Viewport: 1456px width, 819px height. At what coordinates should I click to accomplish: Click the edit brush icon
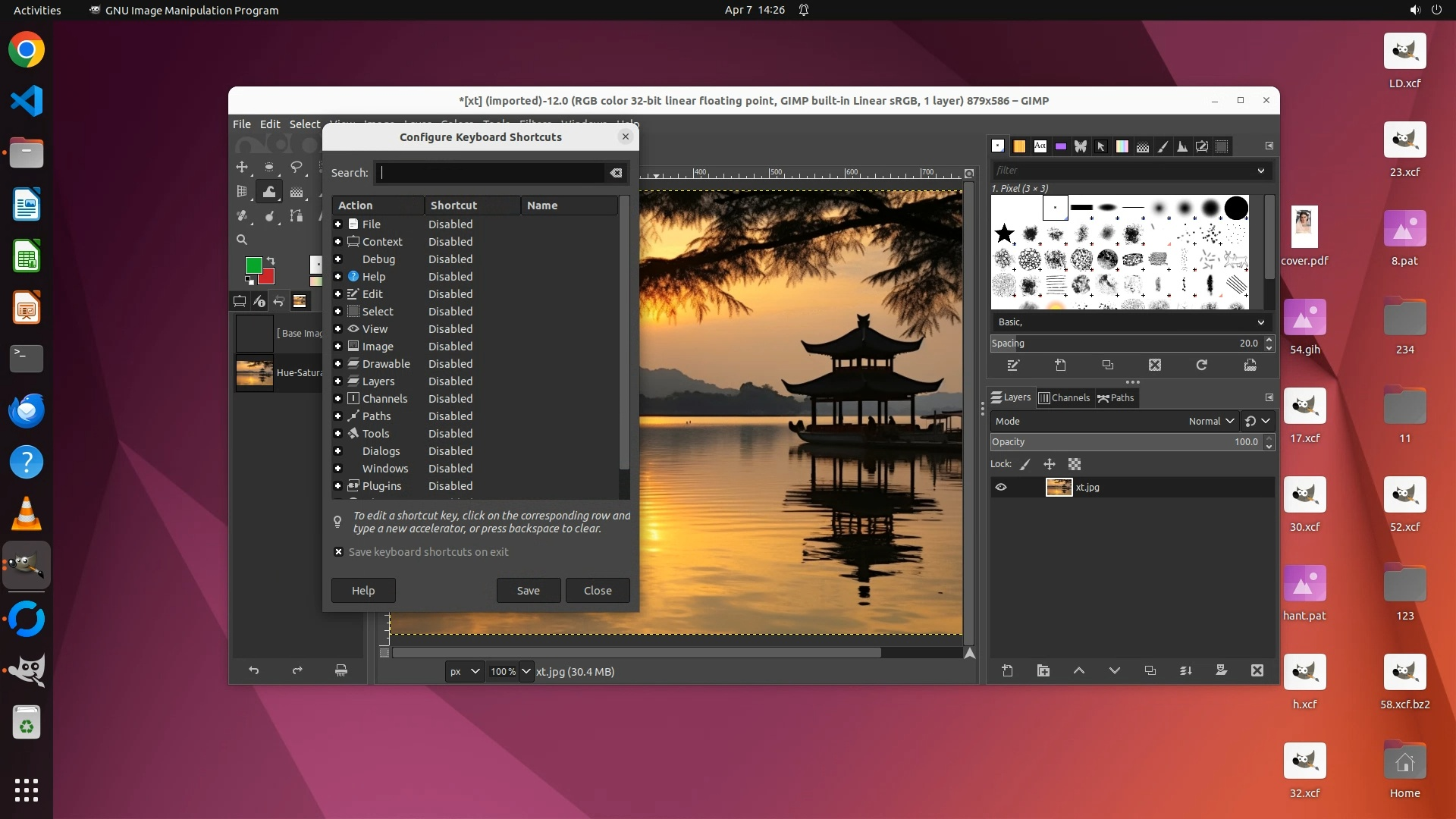pyautogui.click(x=1012, y=366)
